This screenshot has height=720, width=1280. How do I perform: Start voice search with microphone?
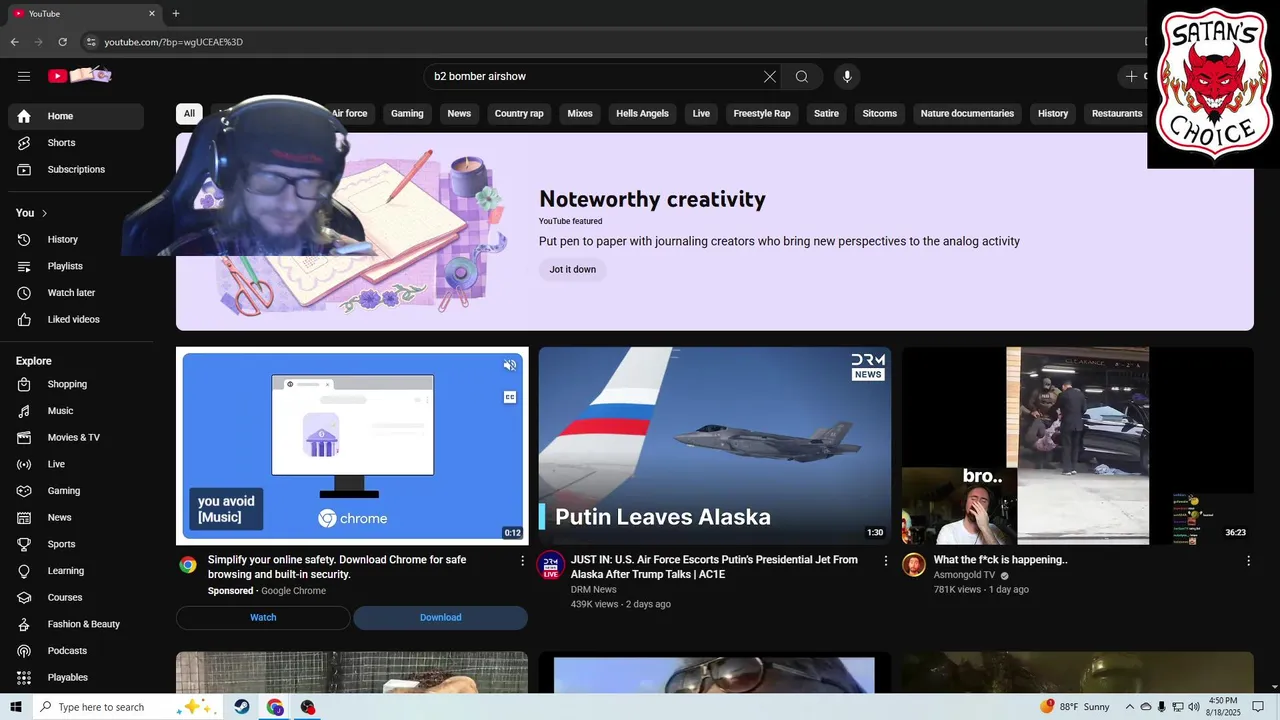point(847,76)
